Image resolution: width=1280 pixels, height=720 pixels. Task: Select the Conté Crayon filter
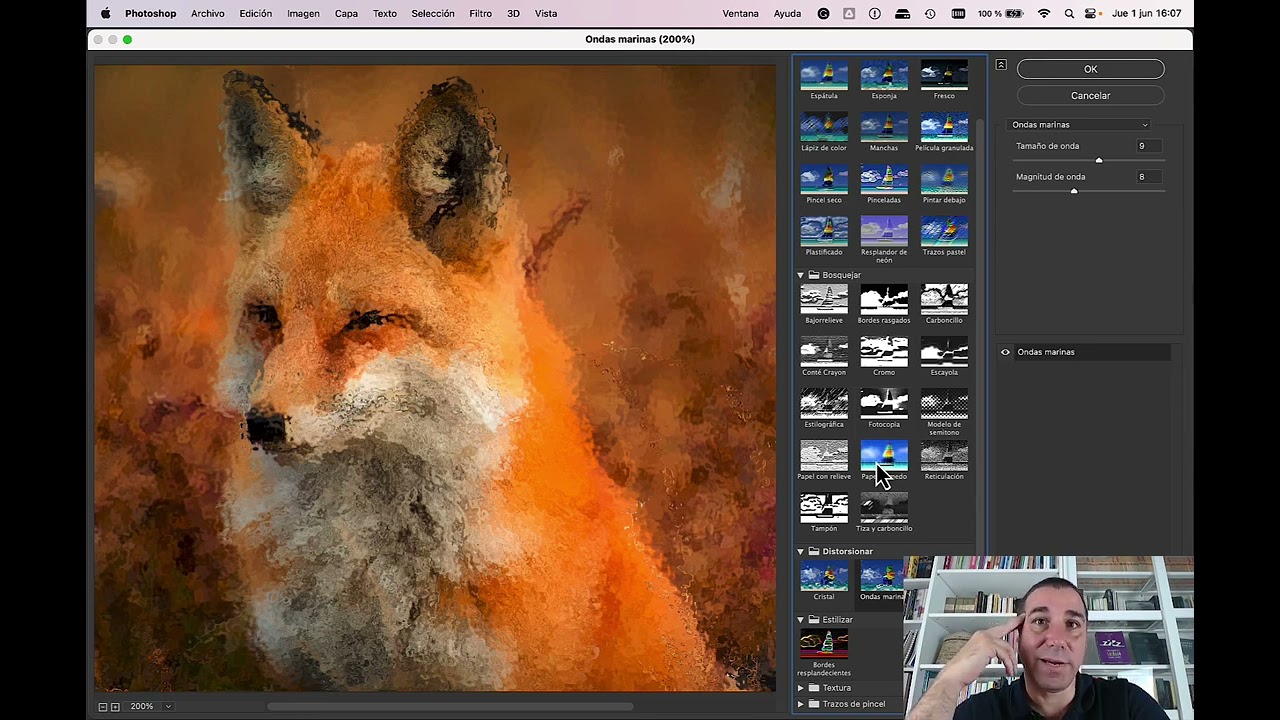[x=824, y=352]
